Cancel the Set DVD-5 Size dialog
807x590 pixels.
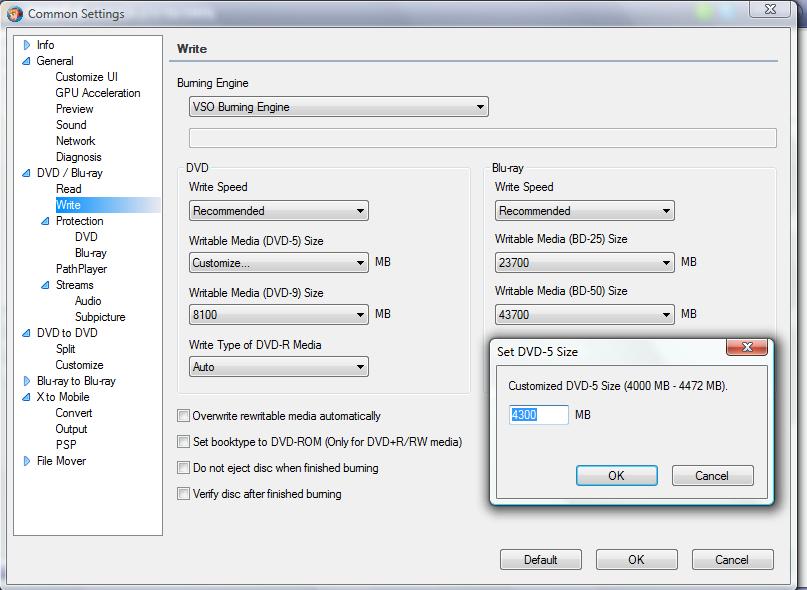pyautogui.click(x=712, y=475)
